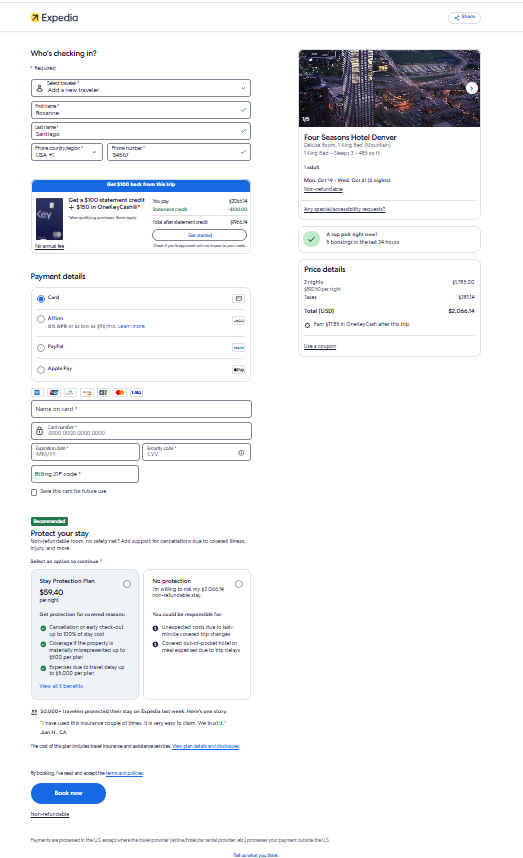Open the Select traveler dropdown
Image resolution: width=523 pixels, height=858 pixels.
tap(141, 88)
